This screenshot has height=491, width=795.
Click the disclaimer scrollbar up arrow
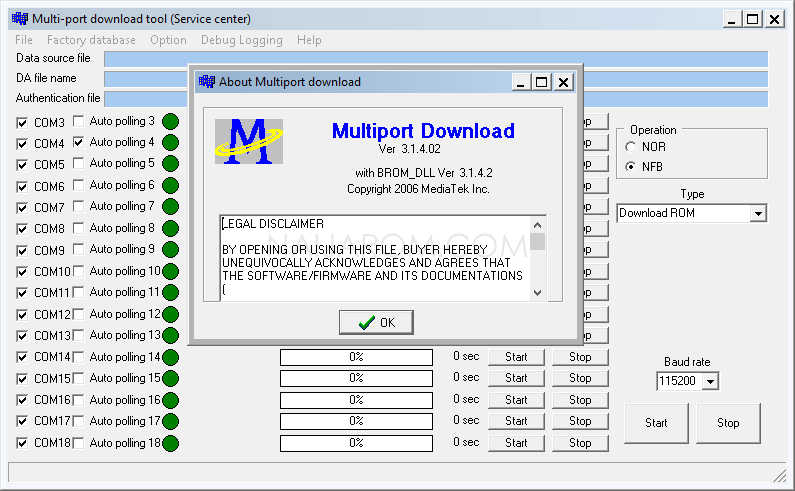point(538,224)
